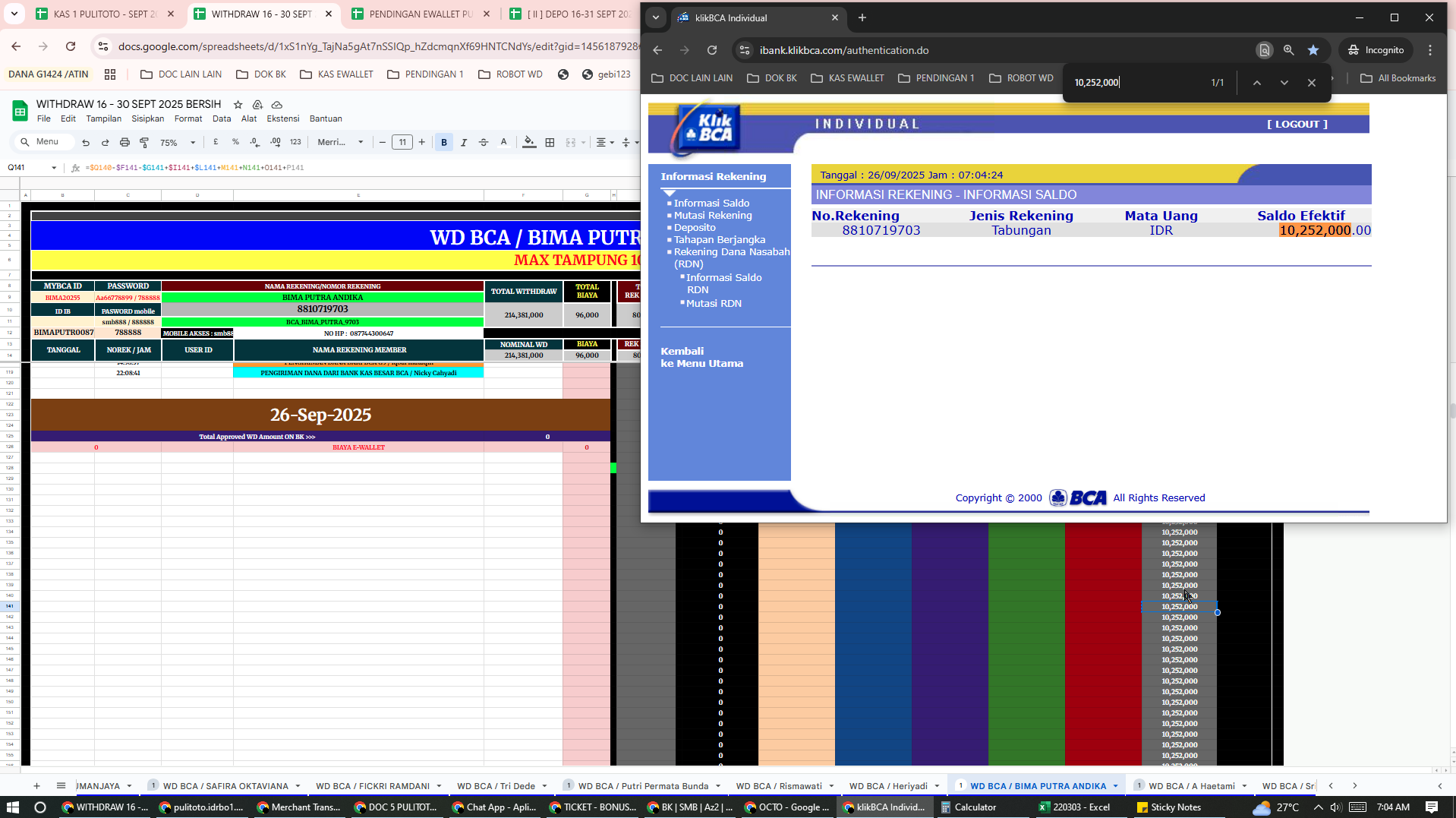Toggle bold formatting

444,142
